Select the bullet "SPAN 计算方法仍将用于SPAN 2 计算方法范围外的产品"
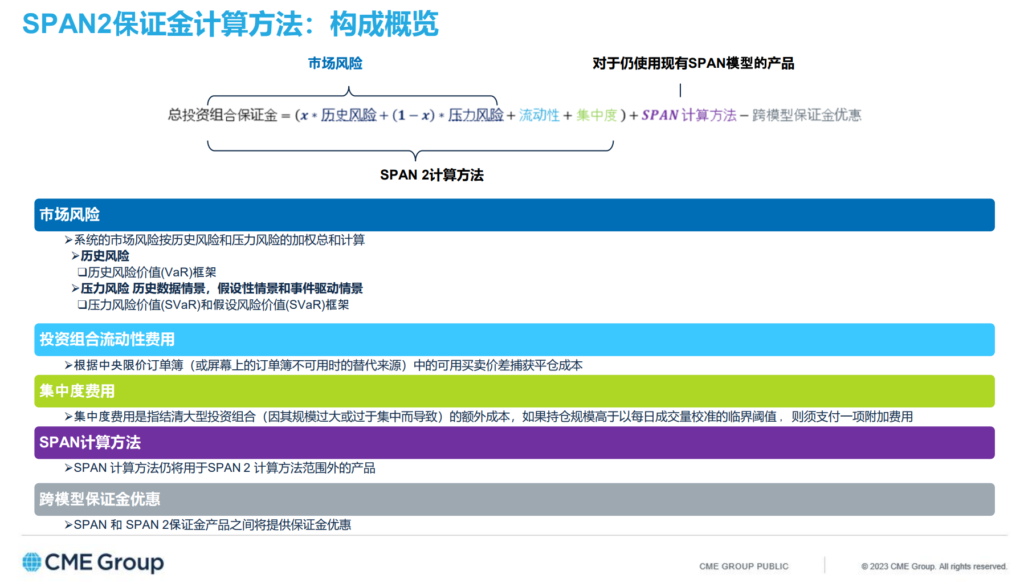The width and height of the screenshot is (1024, 587). [x=220, y=468]
